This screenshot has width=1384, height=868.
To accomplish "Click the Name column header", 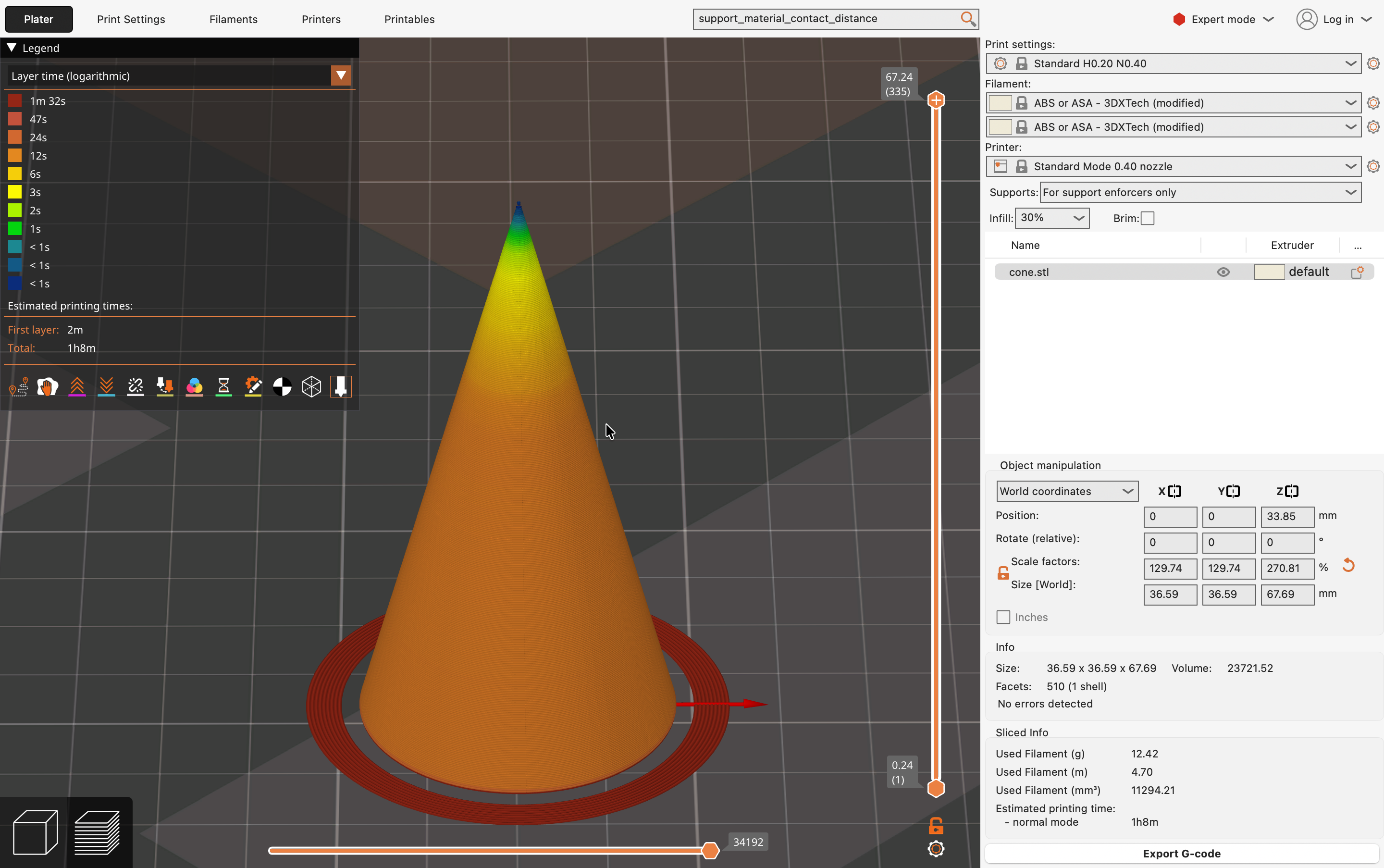I will (x=1025, y=245).
